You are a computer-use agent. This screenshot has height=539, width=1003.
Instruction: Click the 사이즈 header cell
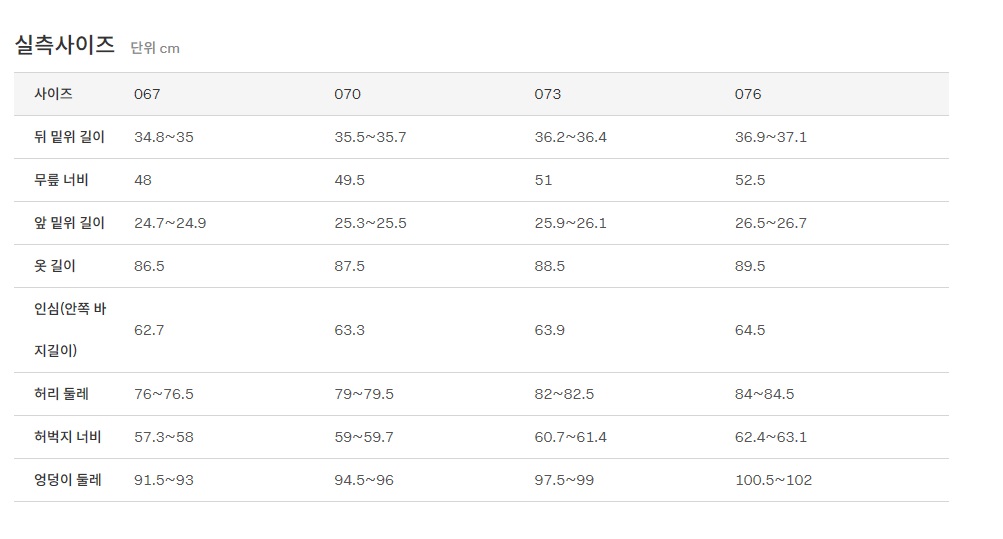(x=53, y=94)
